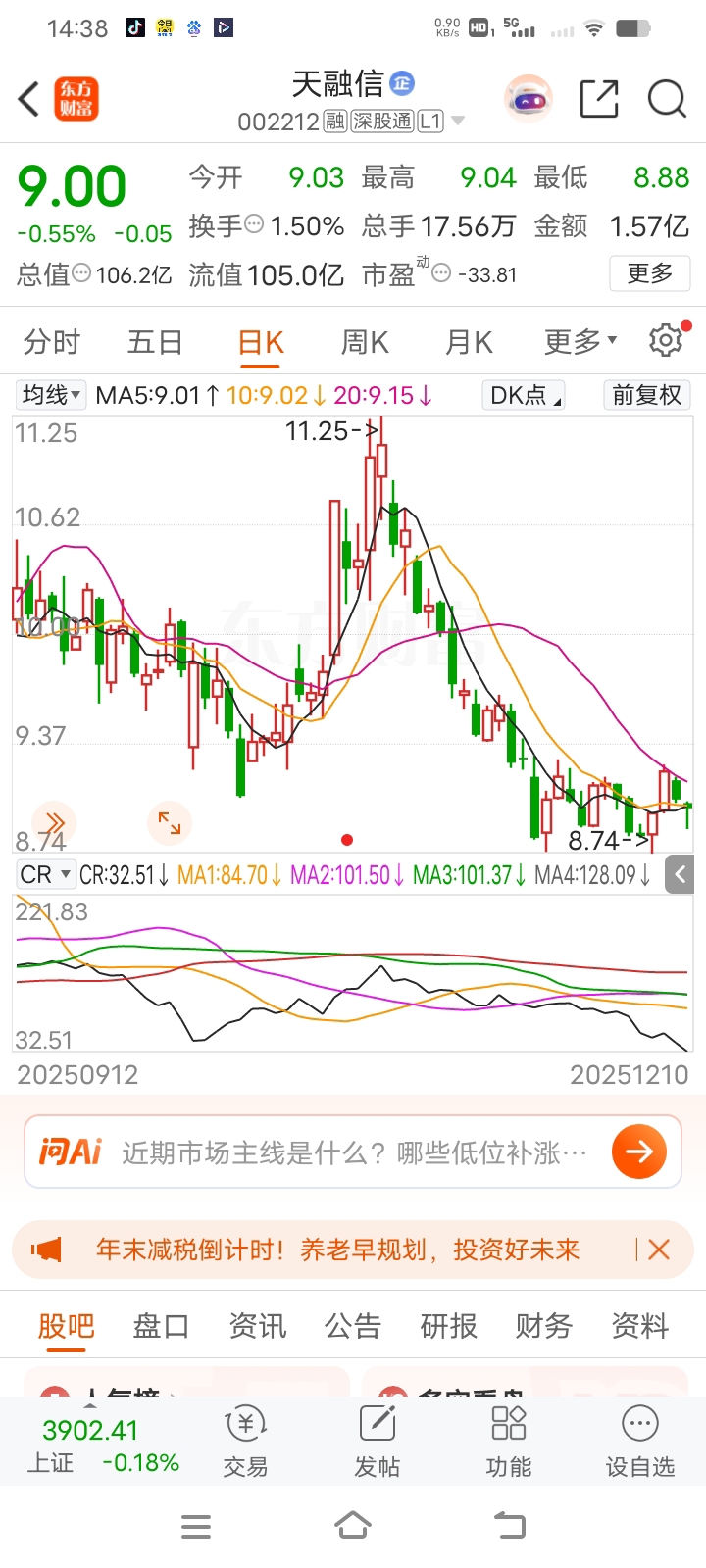This screenshot has height=1568, width=706.
Task: Open the CR indicator dropdown
Action: 46,874
